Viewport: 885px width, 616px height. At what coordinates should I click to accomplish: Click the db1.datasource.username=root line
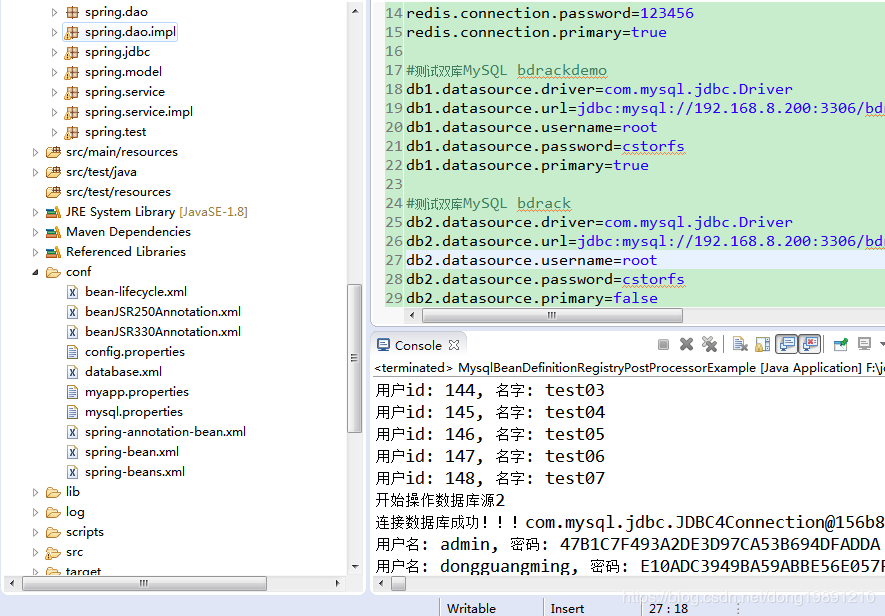tap(531, 127)
